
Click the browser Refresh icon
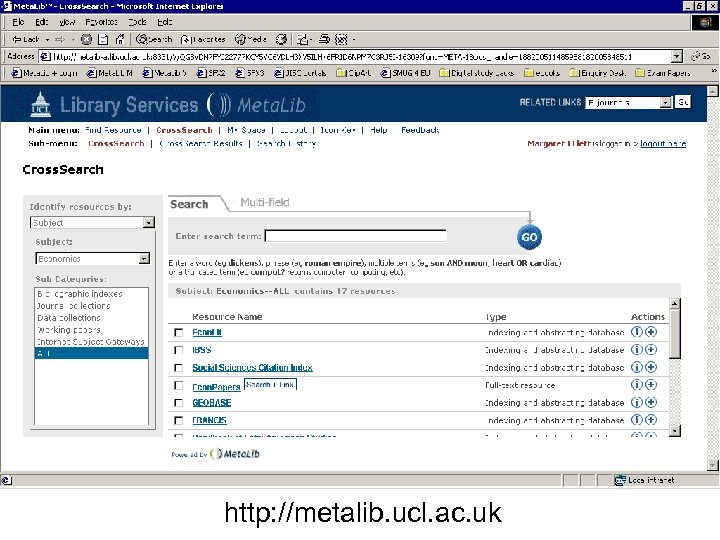(103, 39)
